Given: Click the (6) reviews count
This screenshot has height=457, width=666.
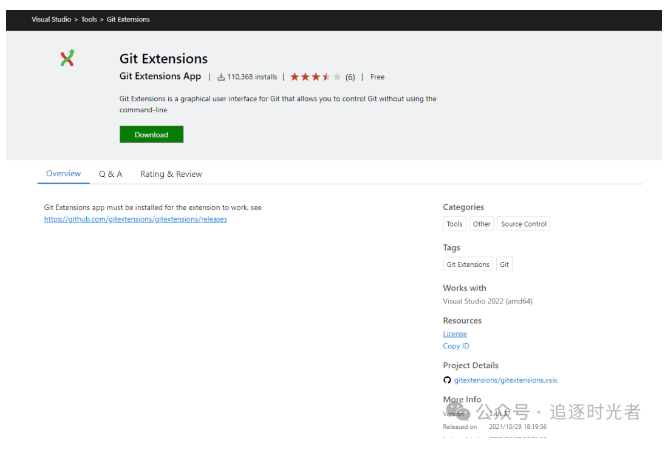Looking at the screenshot, I should coord(350,77).
